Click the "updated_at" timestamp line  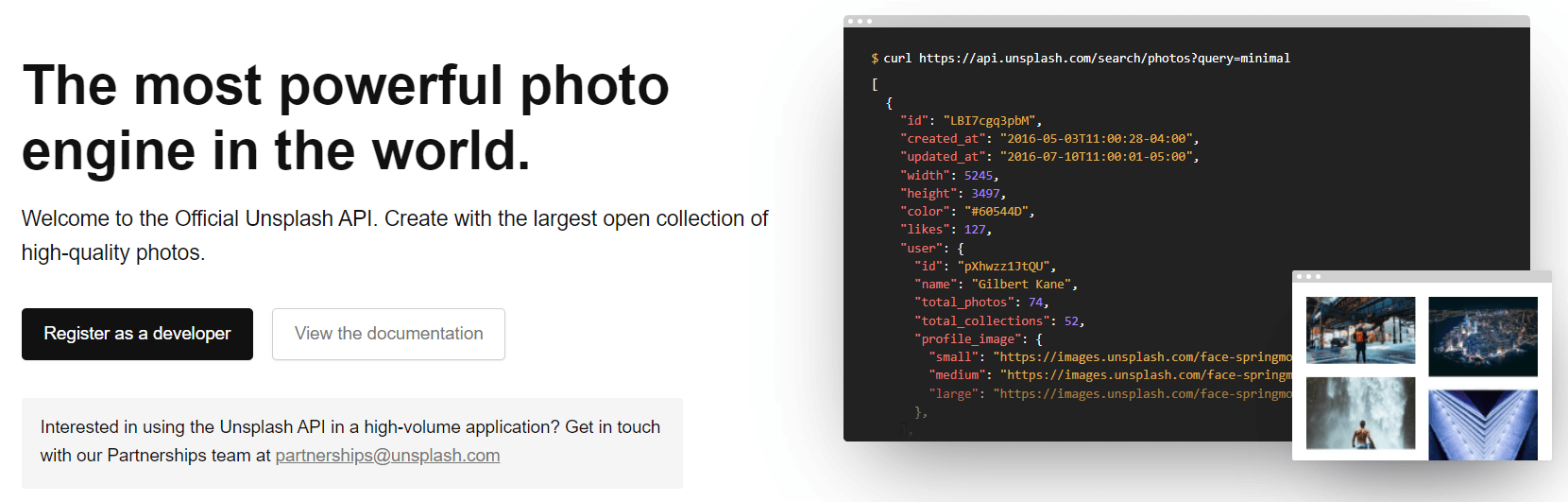point(1048,157)
